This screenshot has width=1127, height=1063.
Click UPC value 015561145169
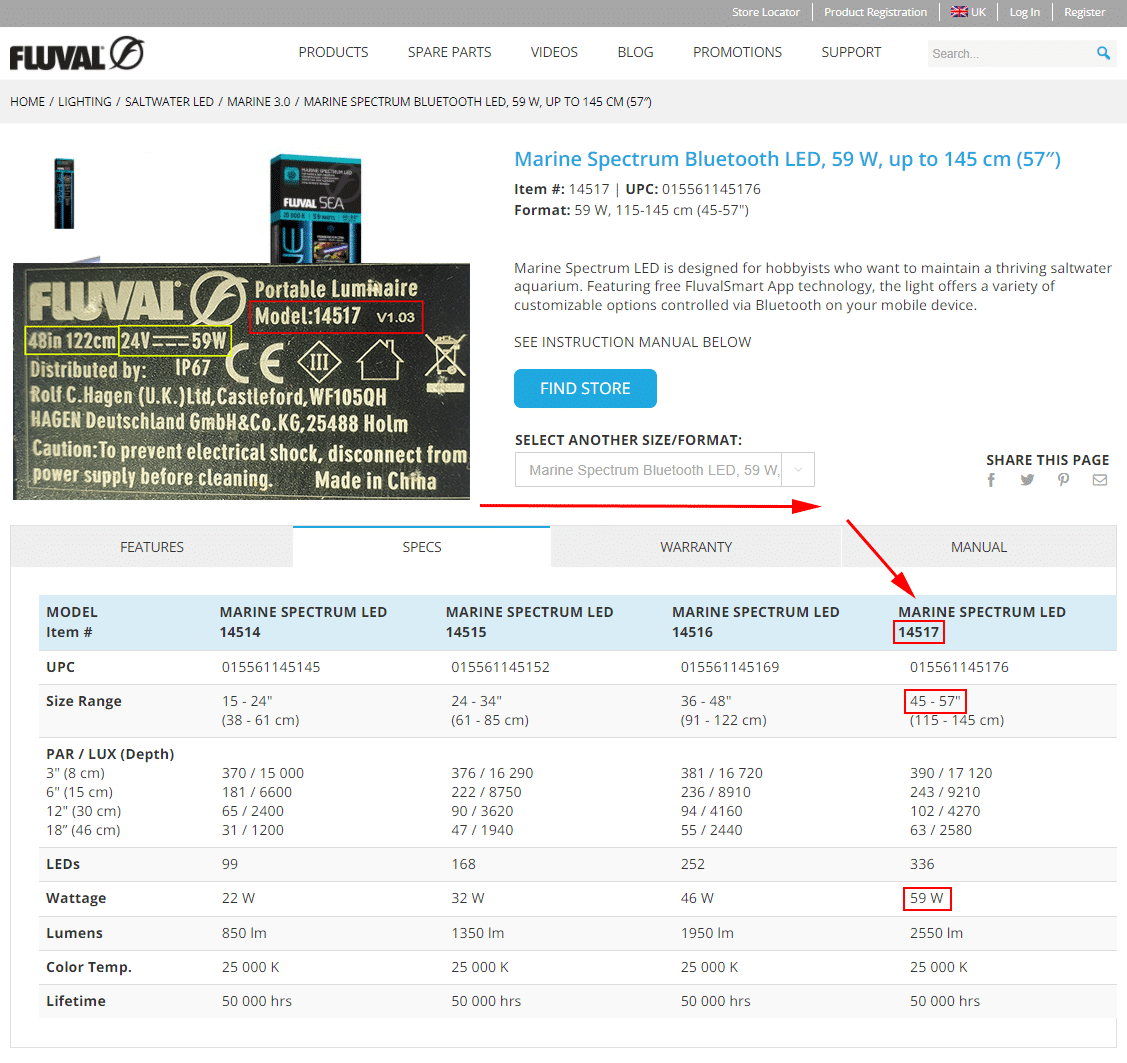pyautogui.click(x=730, y=668)
